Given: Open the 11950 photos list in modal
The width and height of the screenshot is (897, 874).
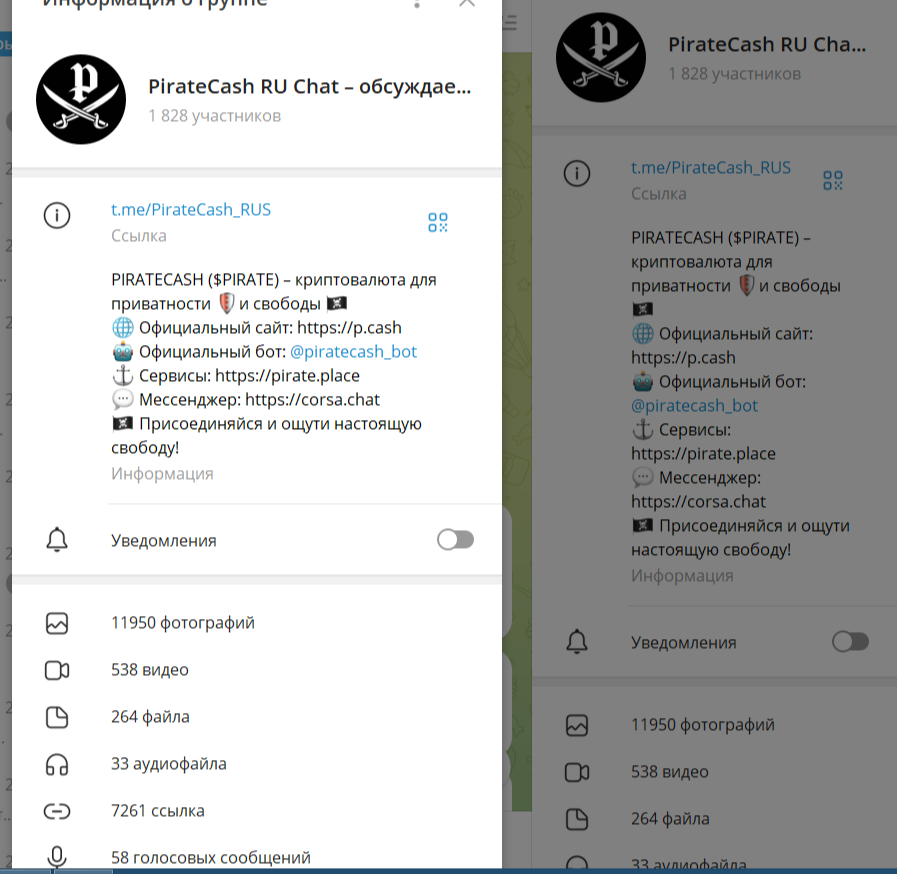Looking at the screenshot, I should click(x=256, y=623).
